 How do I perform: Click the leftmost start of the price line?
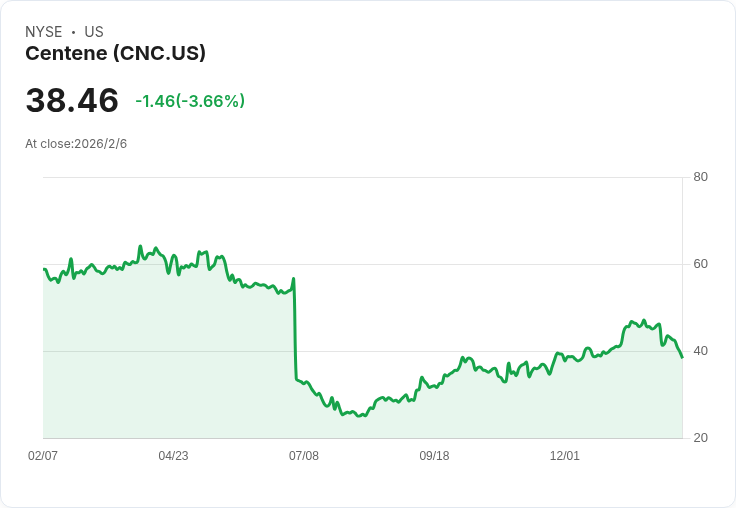point(44,269)
